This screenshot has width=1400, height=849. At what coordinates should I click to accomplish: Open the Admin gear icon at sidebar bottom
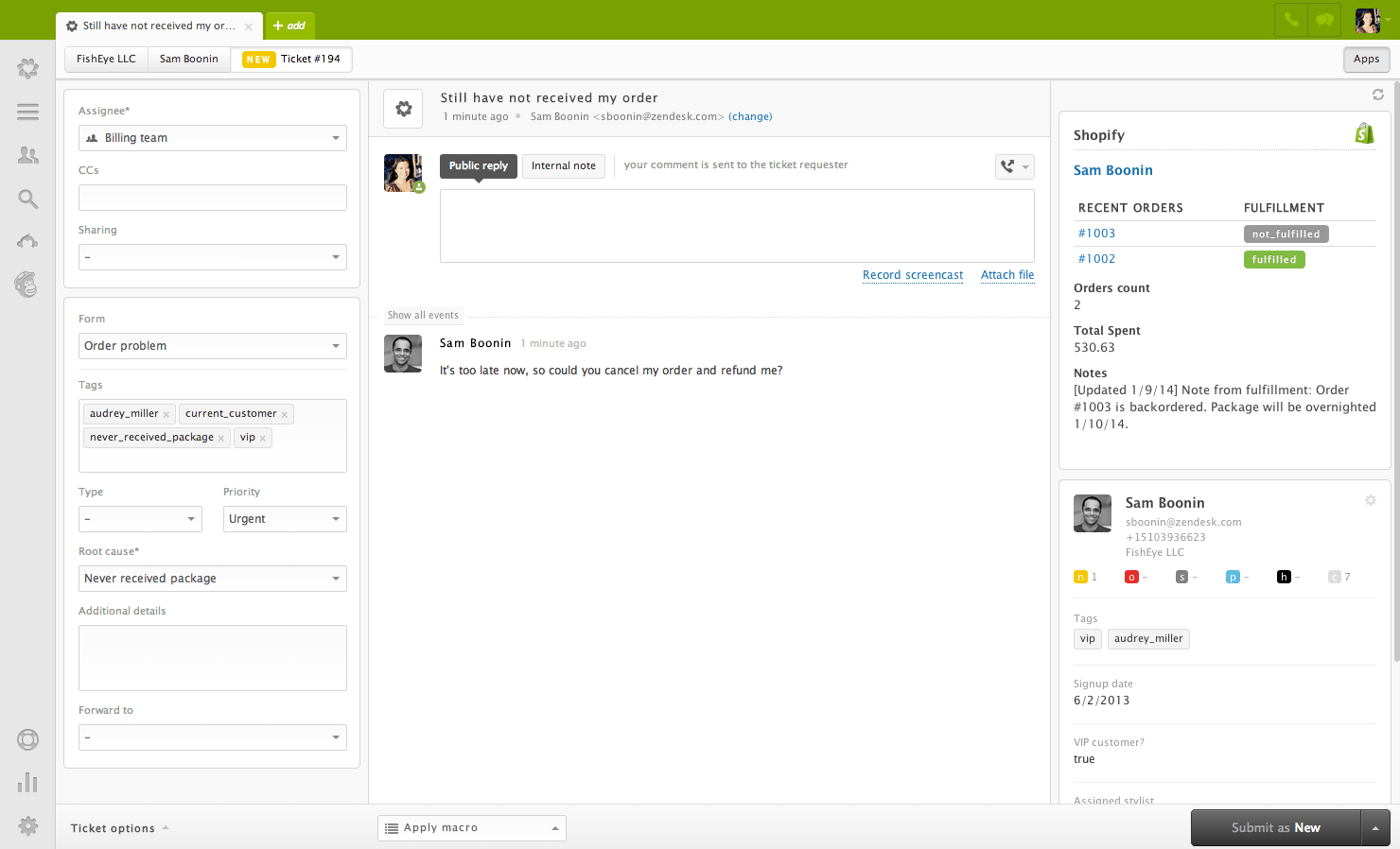pos(27,826)
